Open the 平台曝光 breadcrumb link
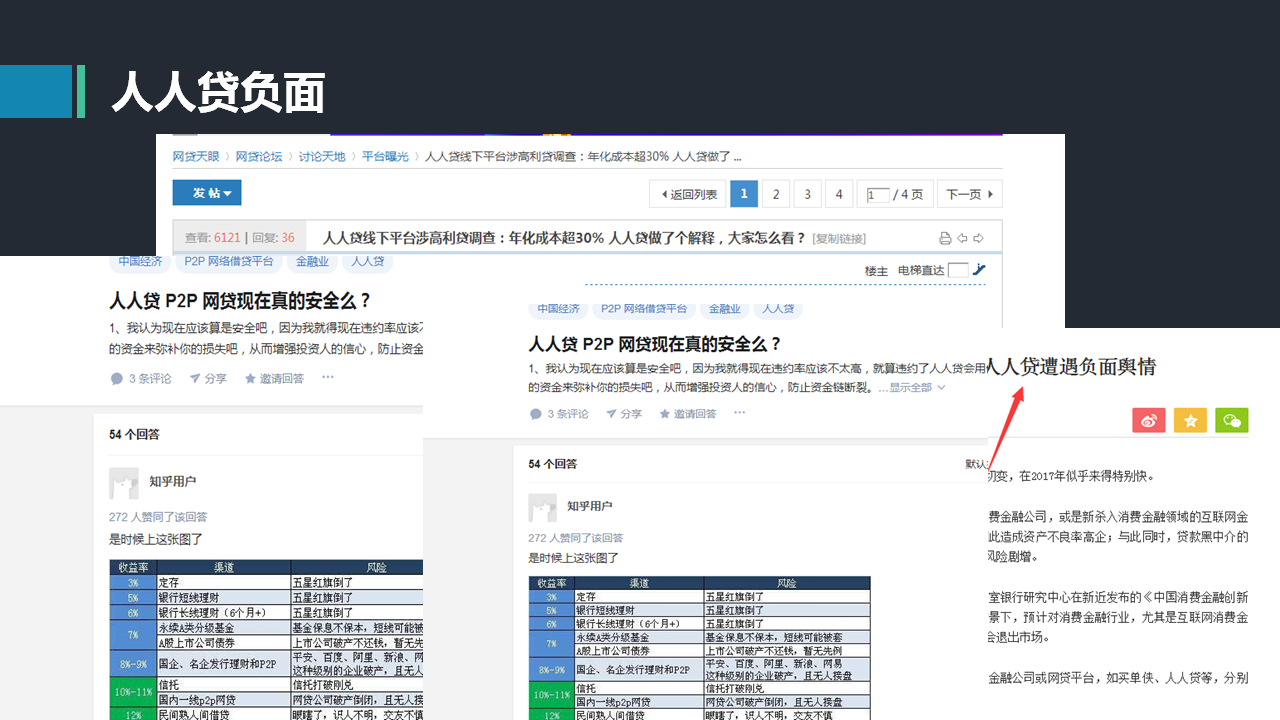The image size is (1280, 720). 385,157
